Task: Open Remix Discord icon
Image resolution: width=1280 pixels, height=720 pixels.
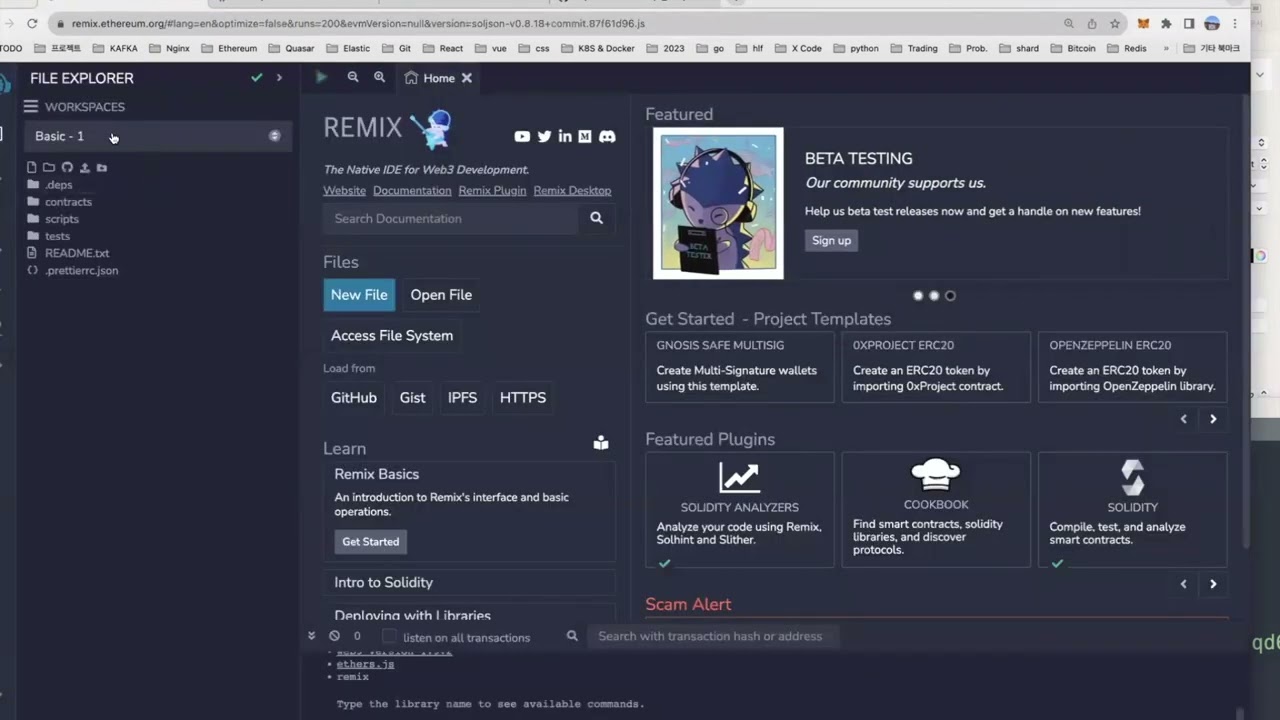Action: point(607,136)
